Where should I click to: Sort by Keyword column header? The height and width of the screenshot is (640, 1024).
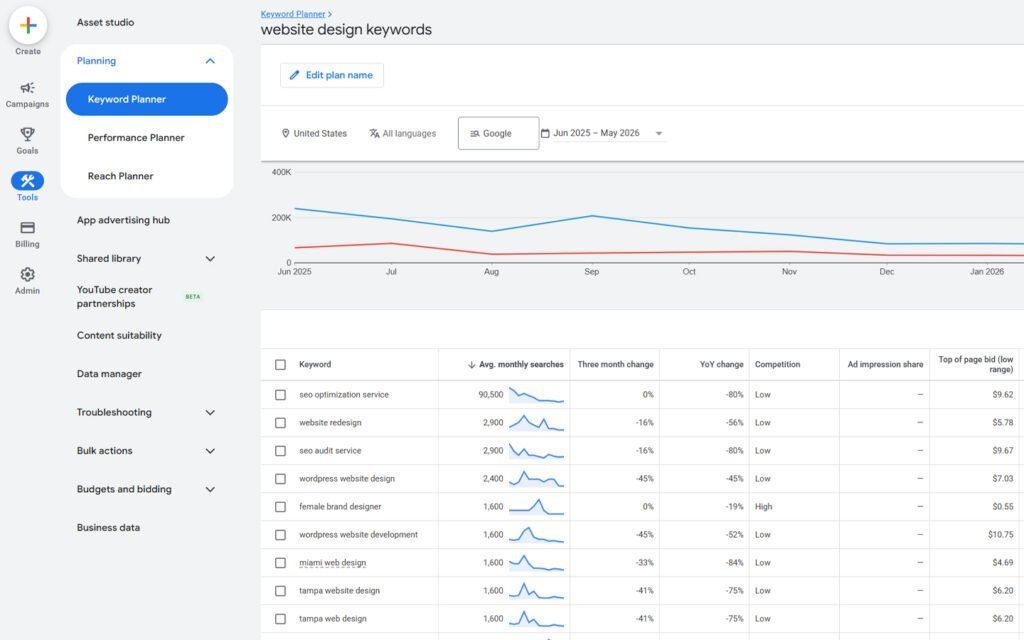click(315, 364)
